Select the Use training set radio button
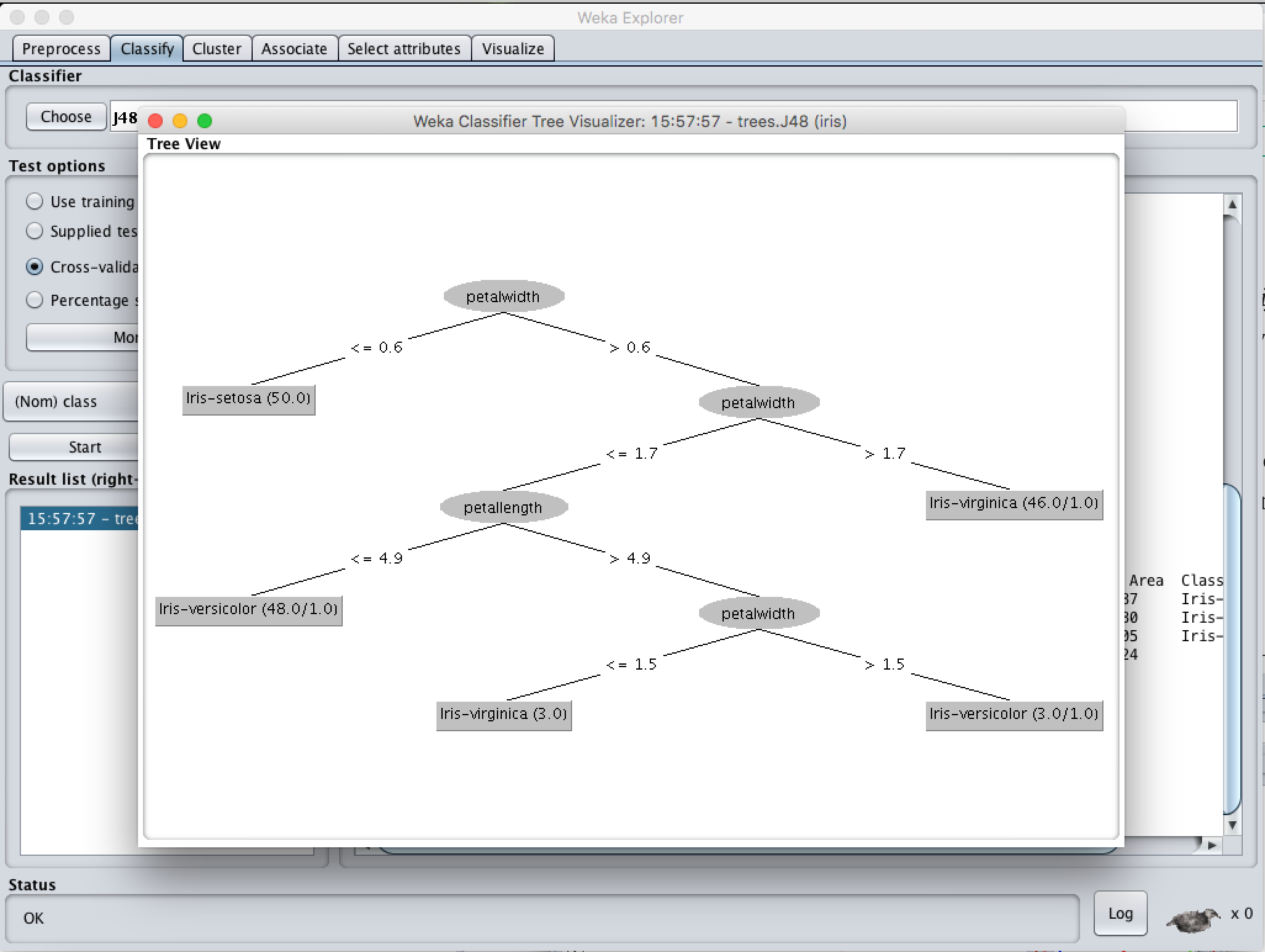 click(35, 202)
